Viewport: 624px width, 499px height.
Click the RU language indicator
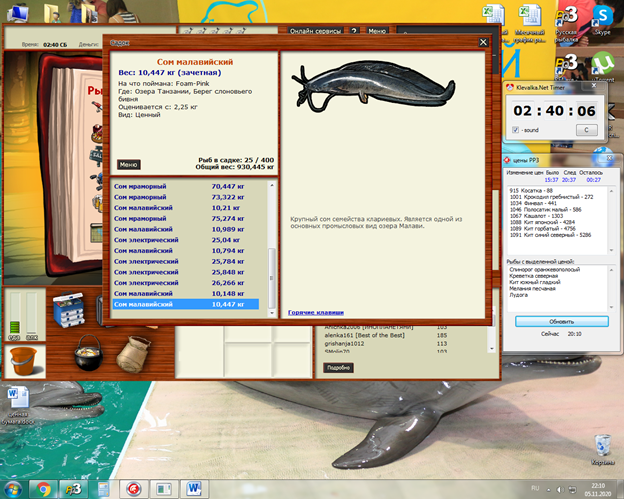coord(535,488)
